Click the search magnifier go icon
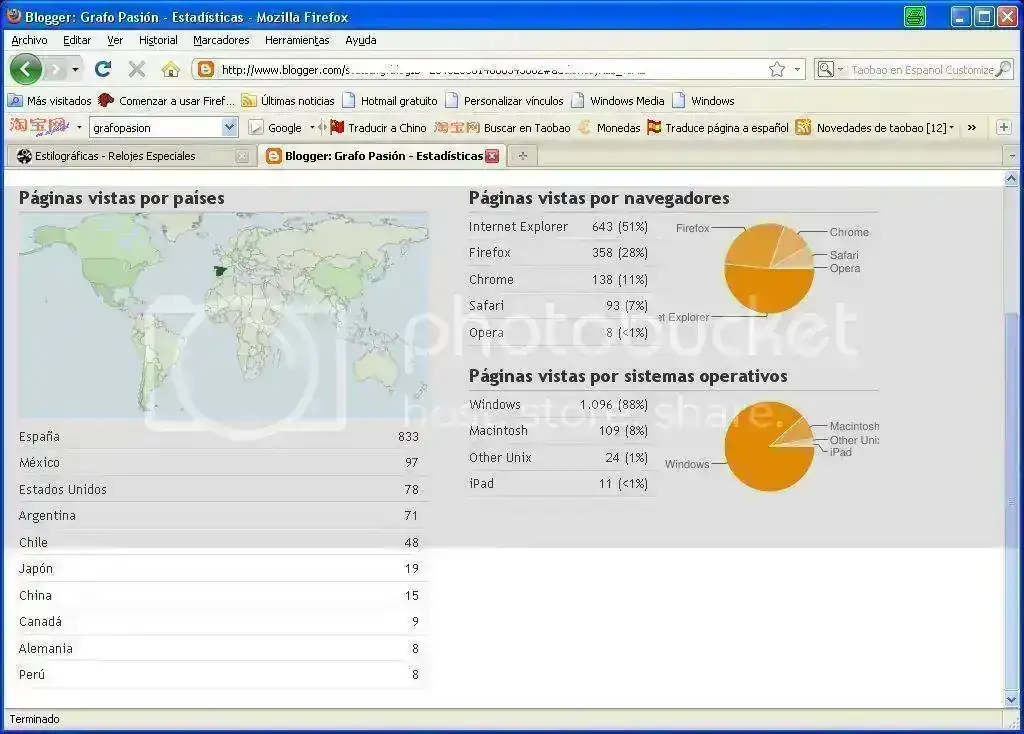1024x734 pixels. 1002,69
